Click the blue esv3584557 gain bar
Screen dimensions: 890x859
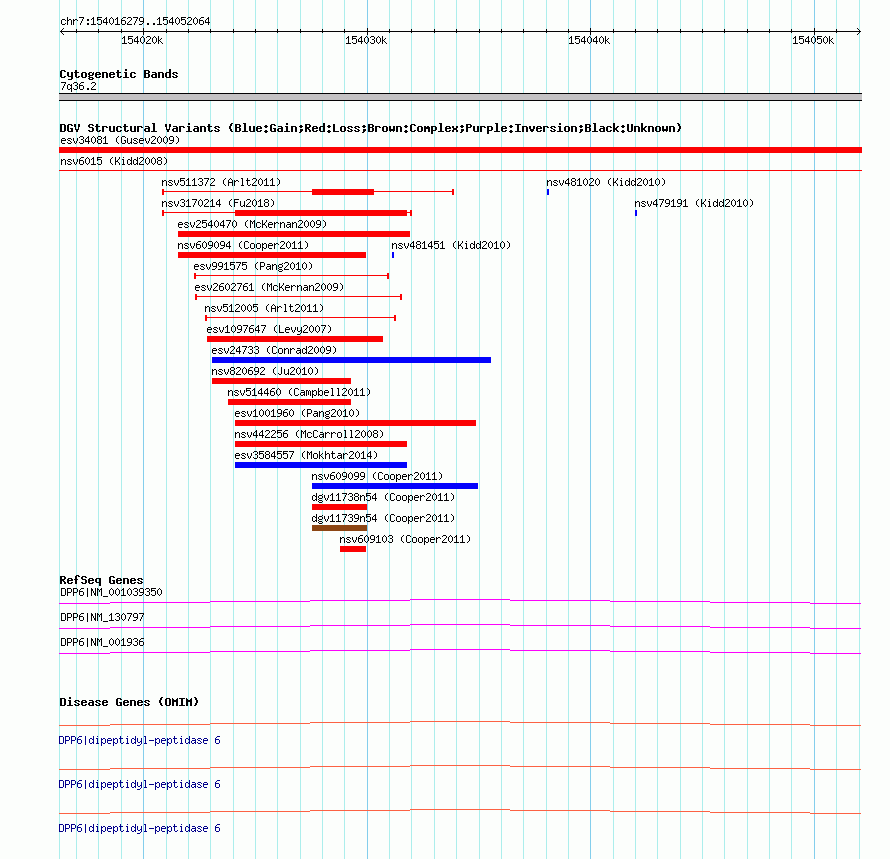(321, 465)
